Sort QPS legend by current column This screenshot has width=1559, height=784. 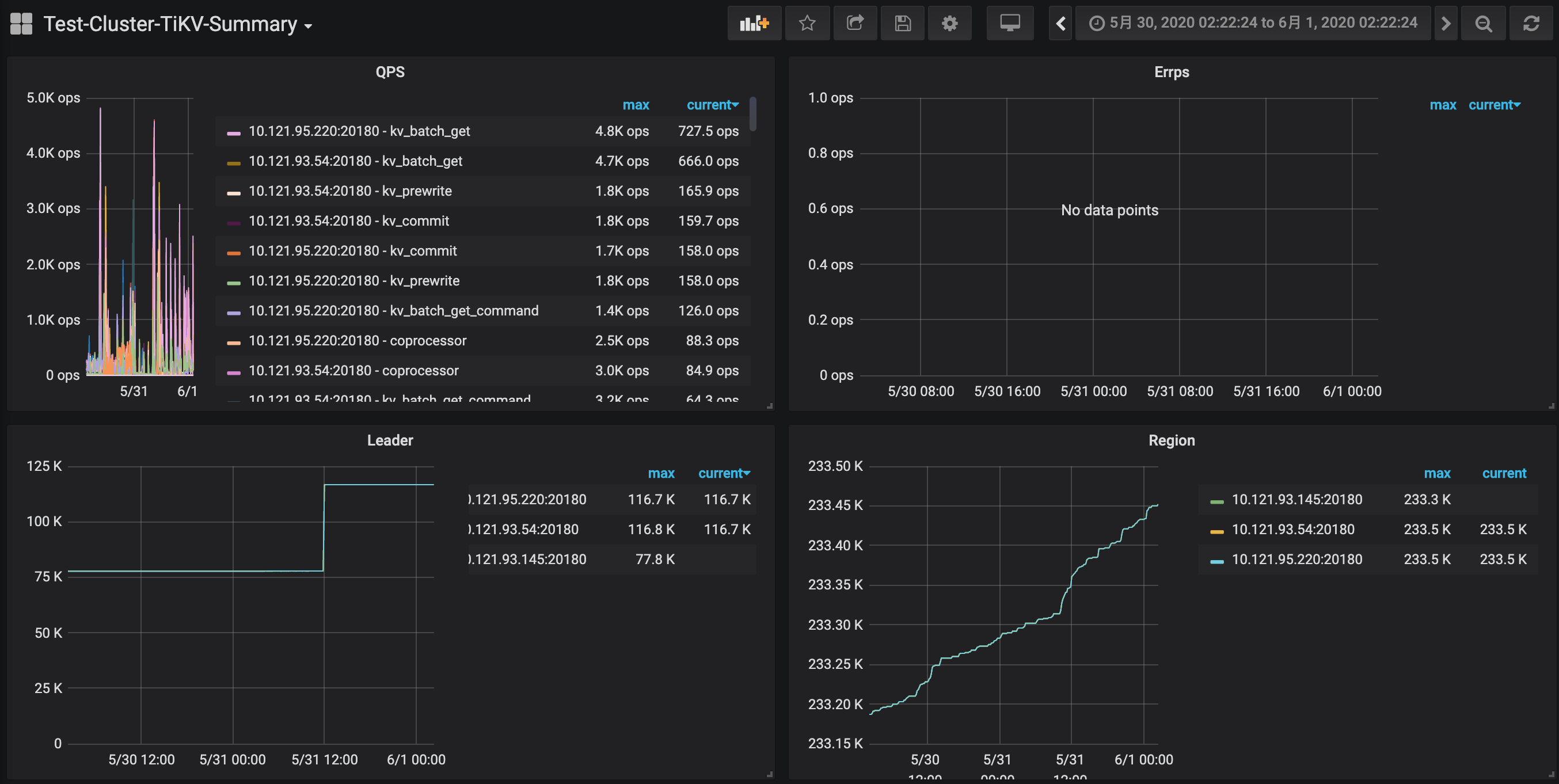(x=712, y=105)
